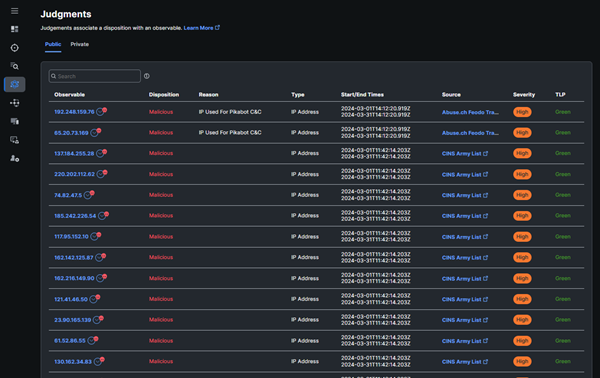Click Malicious disposition for 65.20.73.169
Image resolution: width=600 pixels, height=378 pixels.
point(161,132)
